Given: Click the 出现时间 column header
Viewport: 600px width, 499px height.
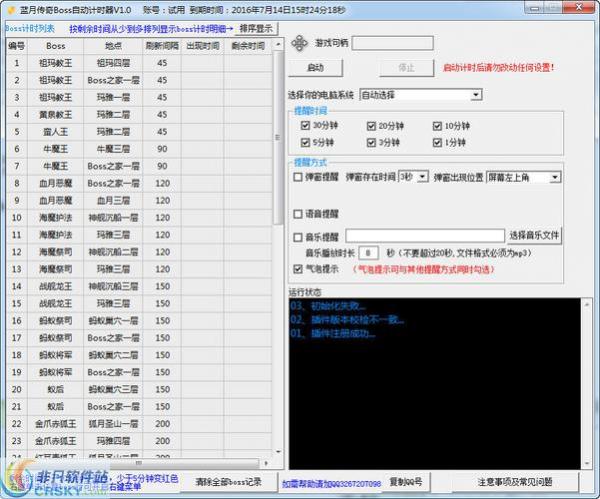Looking at the screenshot, I should (203, 46).
